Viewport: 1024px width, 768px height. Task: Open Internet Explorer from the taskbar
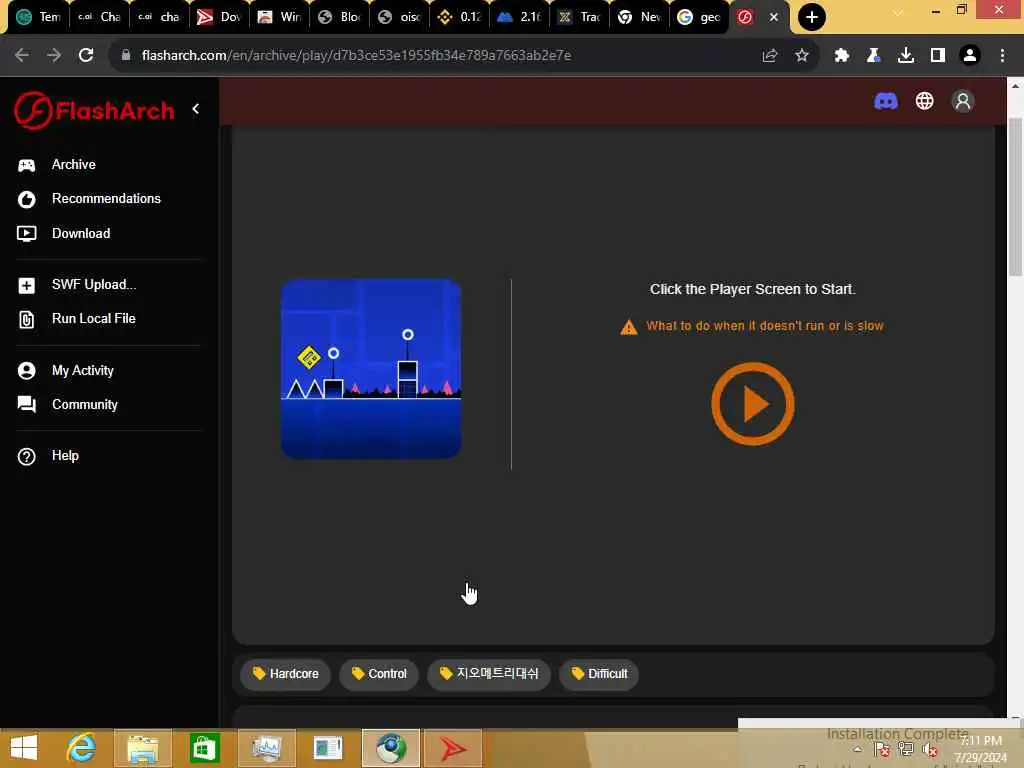click(82, 748)
